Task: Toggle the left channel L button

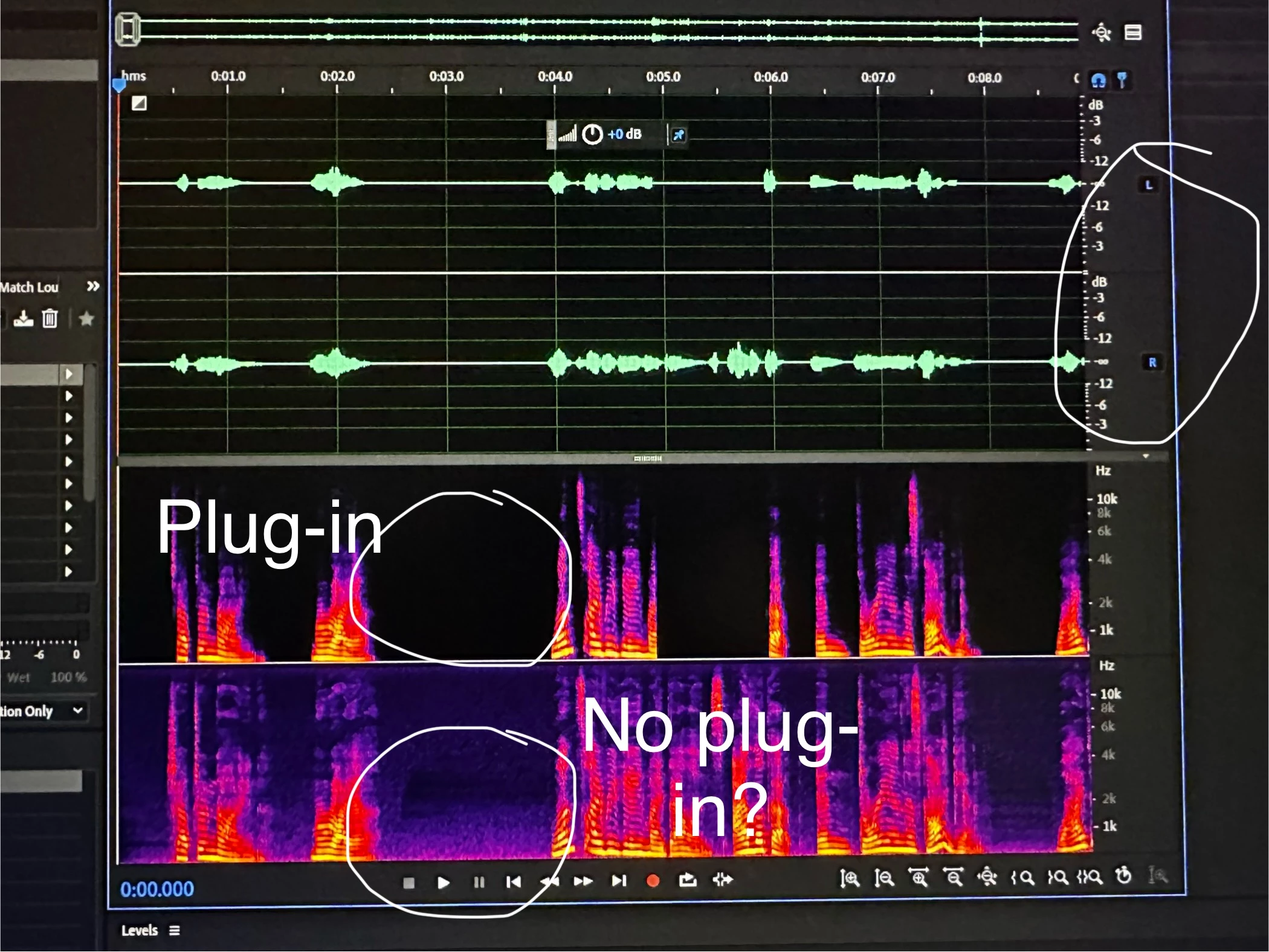Action: pyautogui.click(x=1148, y=185)
